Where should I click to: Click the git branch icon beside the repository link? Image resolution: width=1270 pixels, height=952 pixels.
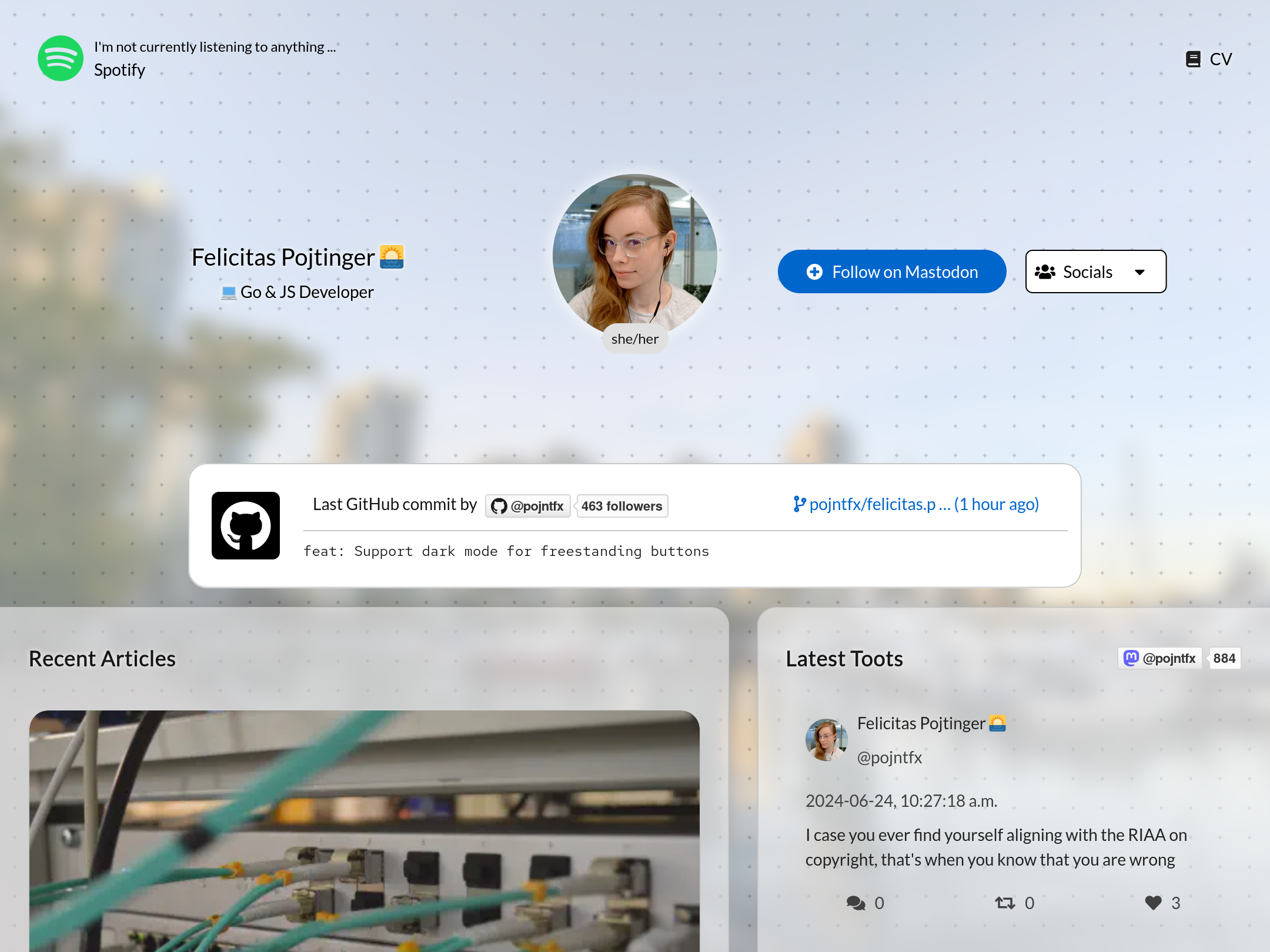pos(799,504)
